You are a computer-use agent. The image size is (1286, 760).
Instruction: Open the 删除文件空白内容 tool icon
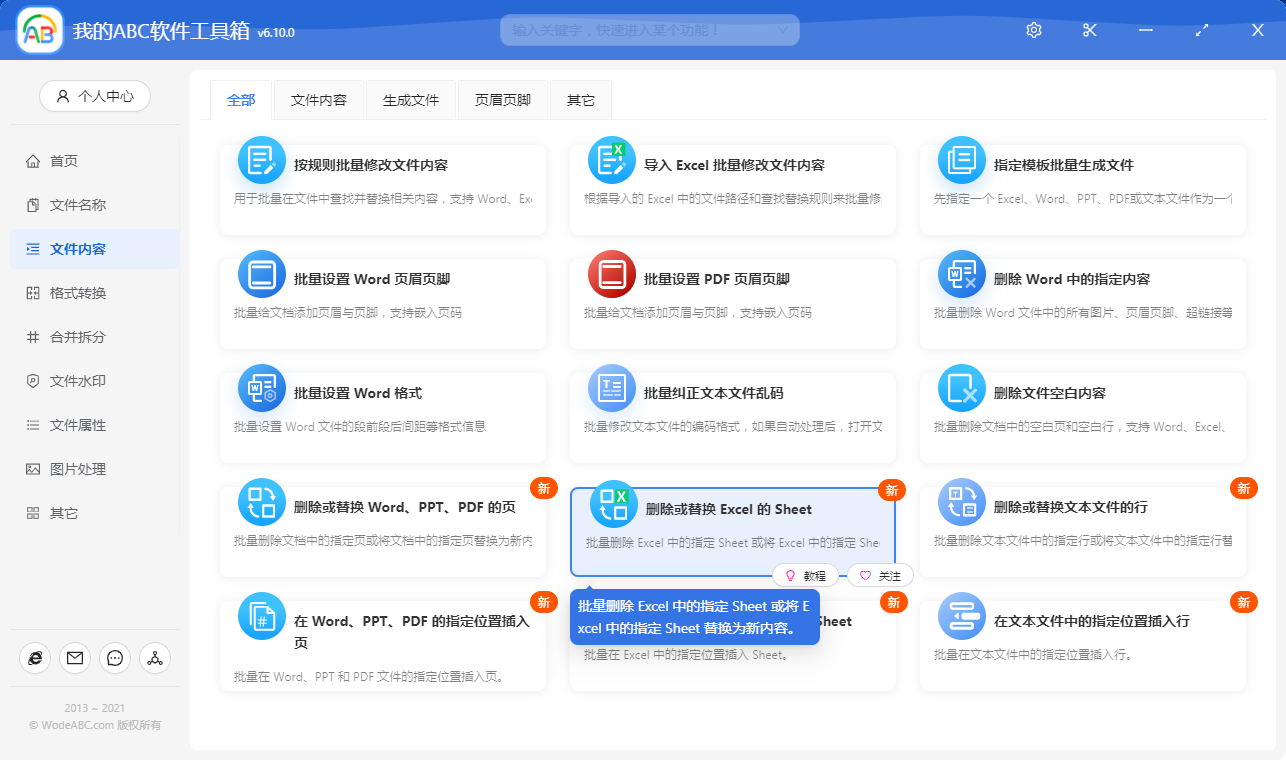tap(961, 387)
